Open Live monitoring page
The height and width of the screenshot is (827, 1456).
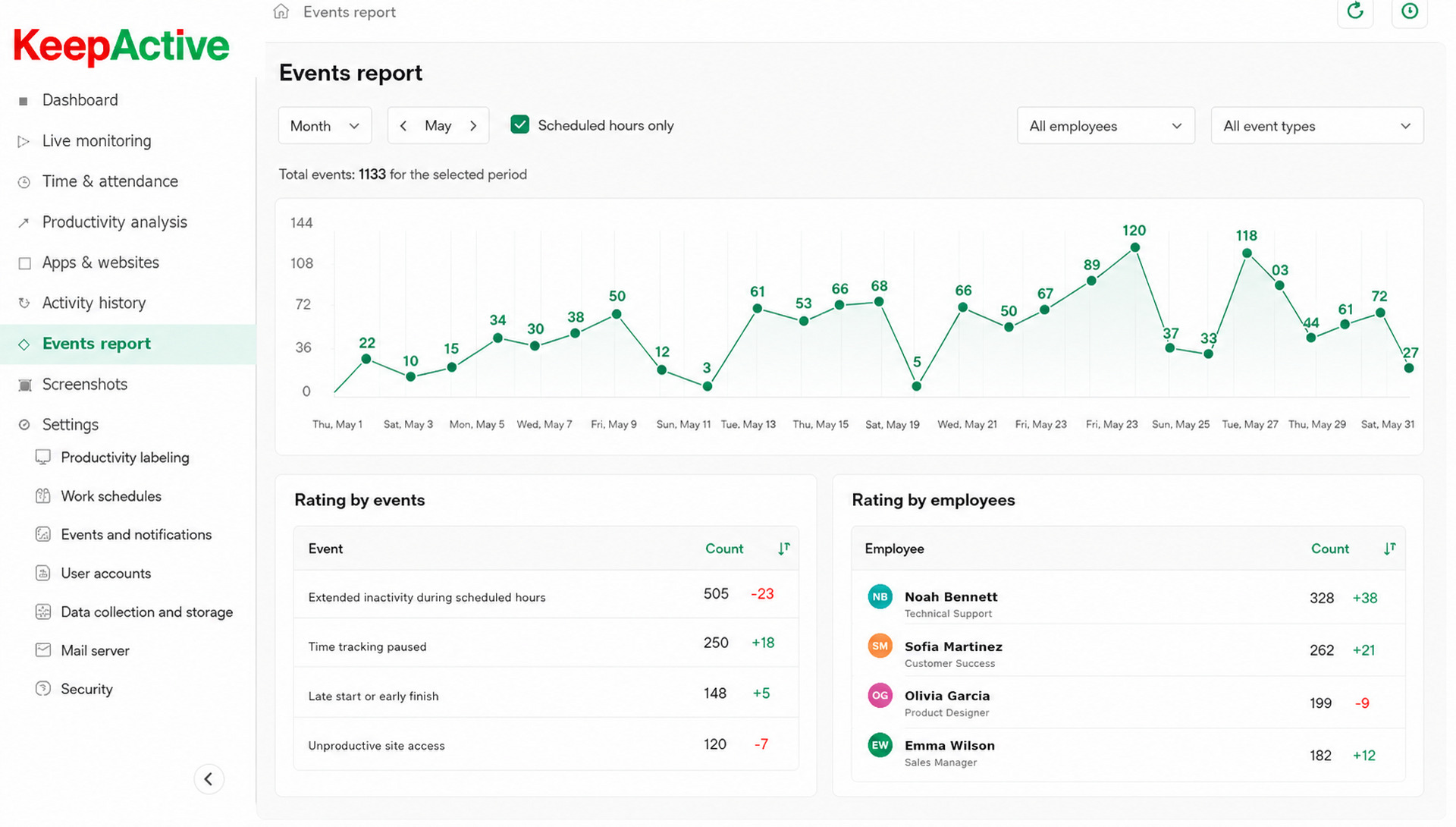(96, 141)
